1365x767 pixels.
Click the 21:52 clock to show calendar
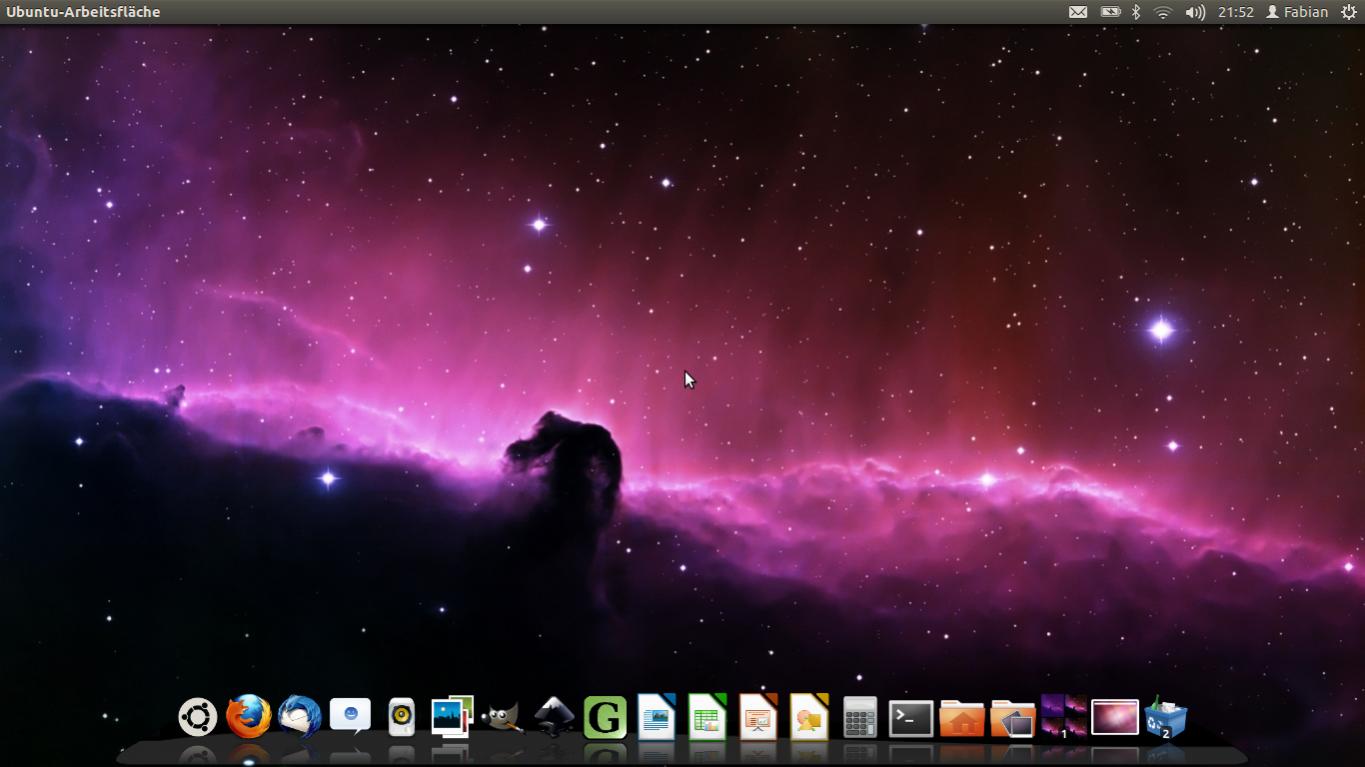click(x=1237, y=12)
